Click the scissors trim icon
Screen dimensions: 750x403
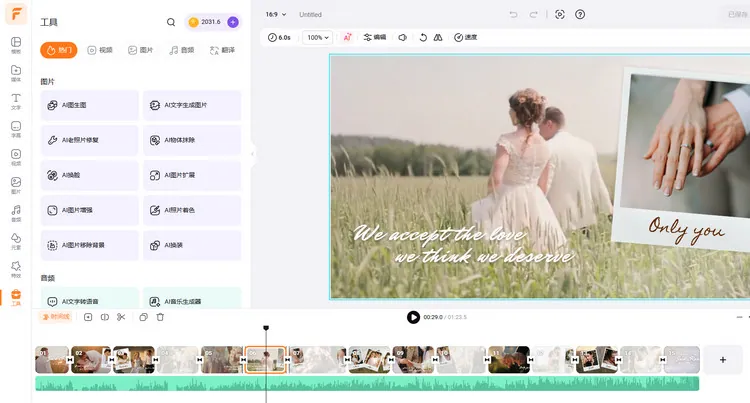[121, 317]
